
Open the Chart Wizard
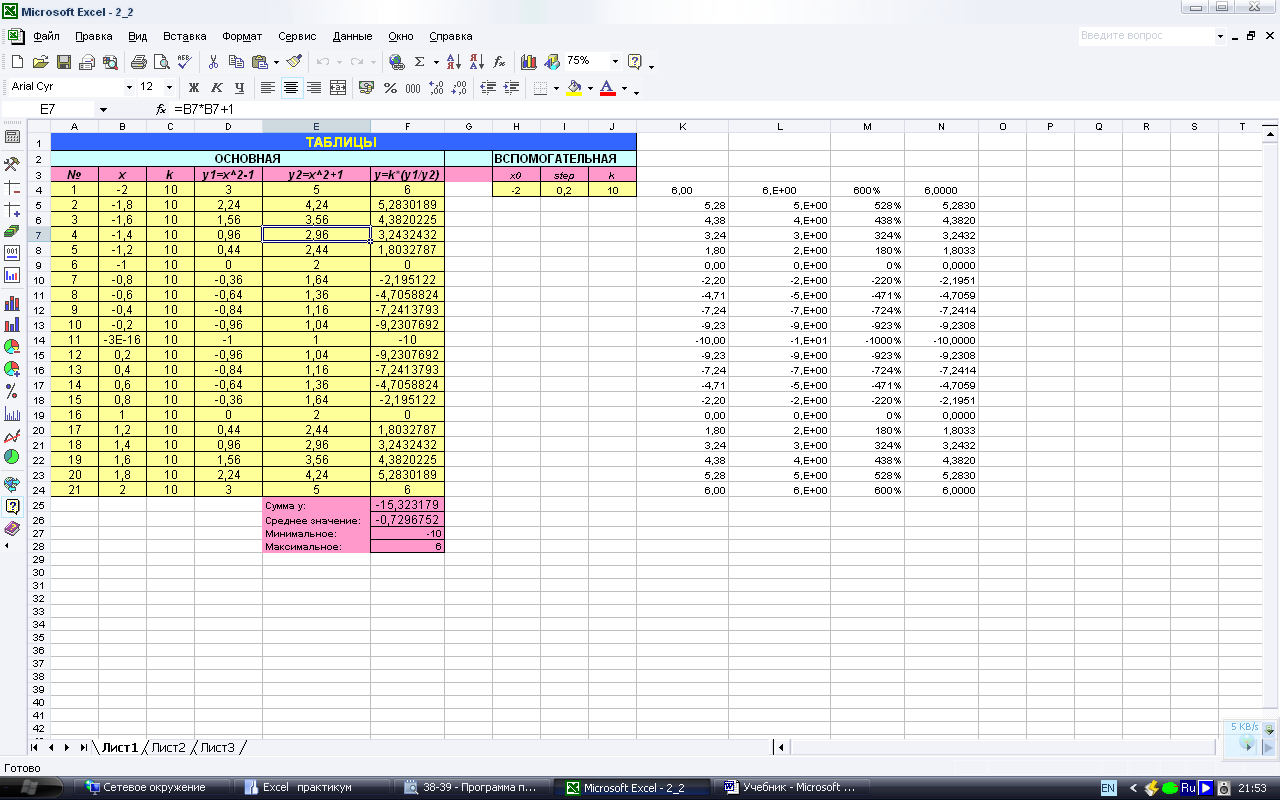click(x=528, y=62)
